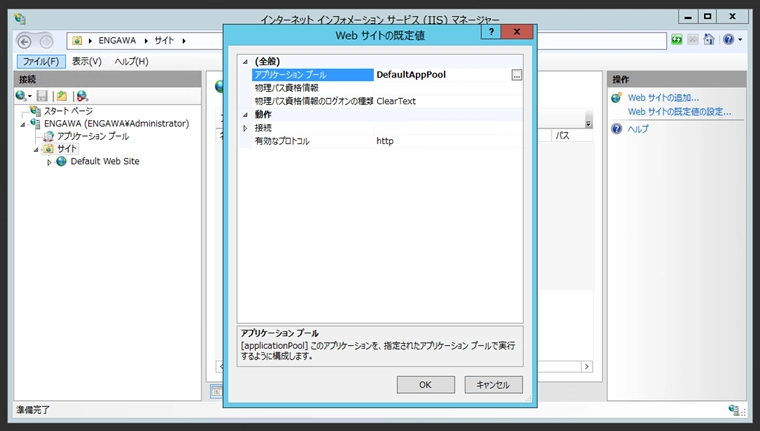Click the add website globe icon in the Actions pane
This screenshot has width=760, height=431.
pos(617,98)
